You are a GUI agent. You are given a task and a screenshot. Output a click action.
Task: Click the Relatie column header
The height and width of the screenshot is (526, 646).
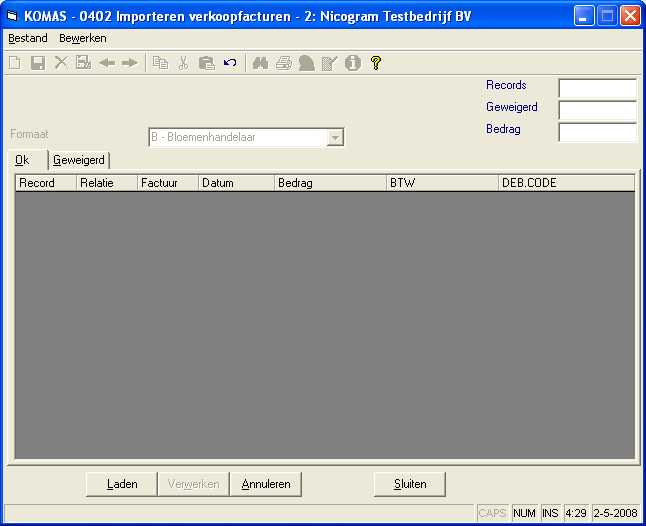pos(107,183)
